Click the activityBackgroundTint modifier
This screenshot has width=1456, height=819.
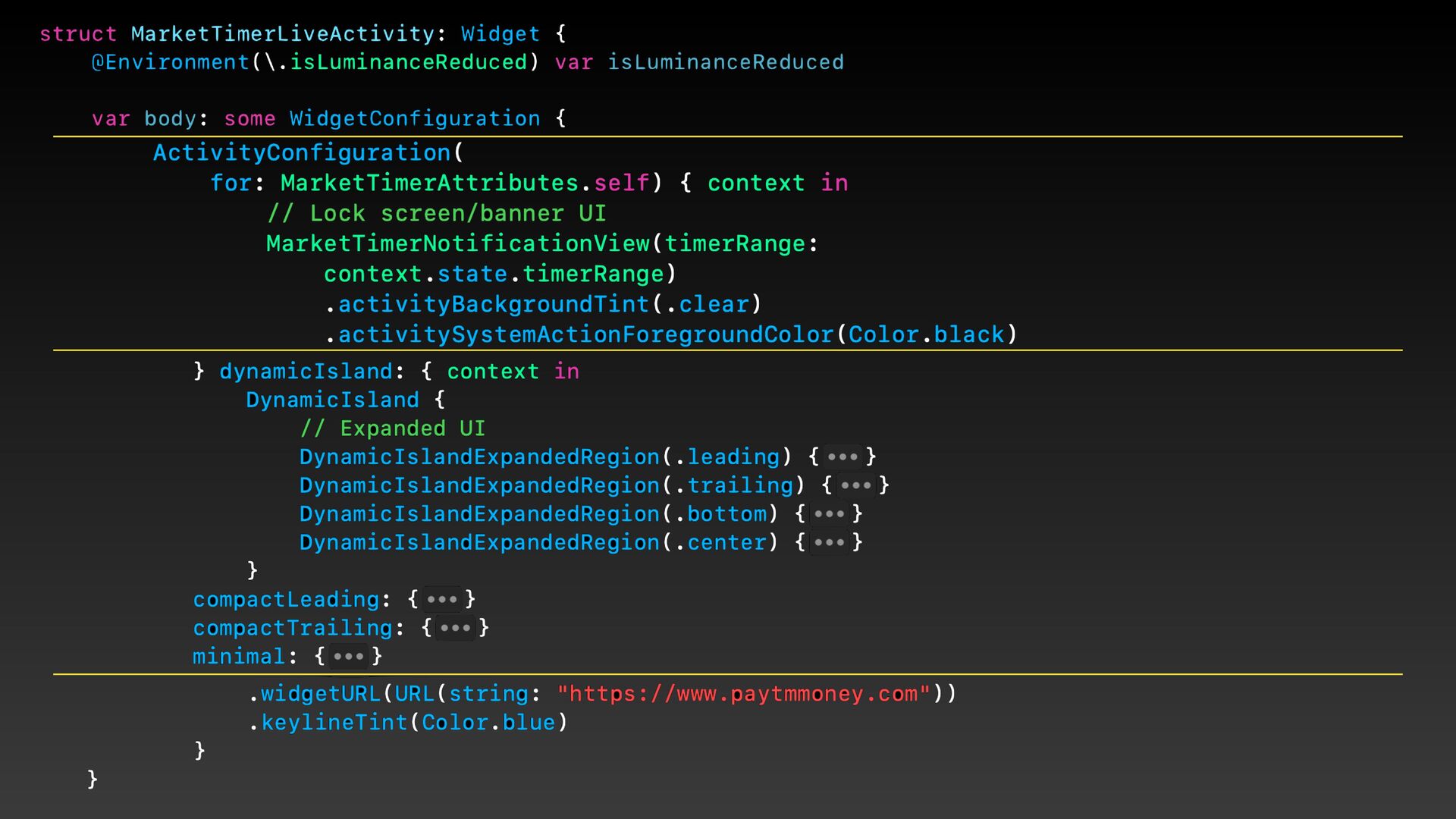[493, 305]
